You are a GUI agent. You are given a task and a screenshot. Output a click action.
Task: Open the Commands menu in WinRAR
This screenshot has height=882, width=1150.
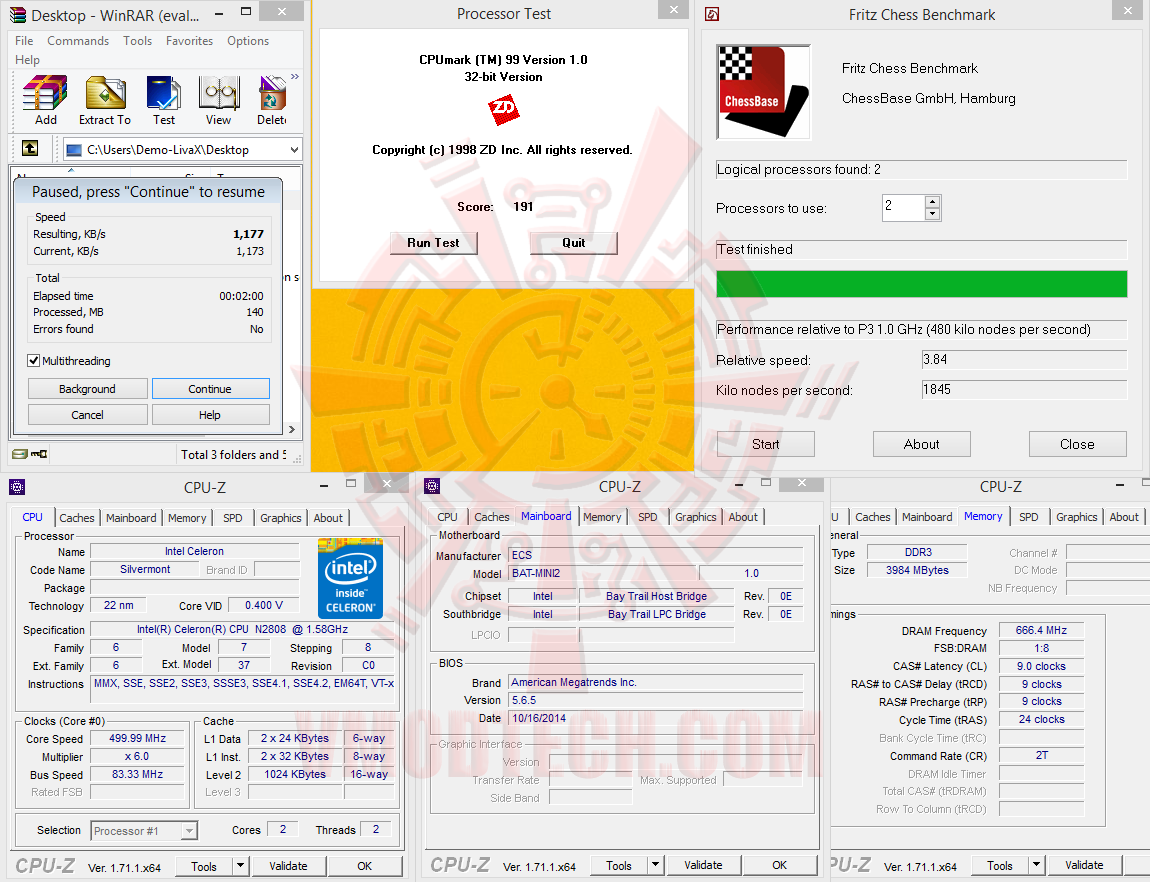pyautogui.click(x=78, y=41)
